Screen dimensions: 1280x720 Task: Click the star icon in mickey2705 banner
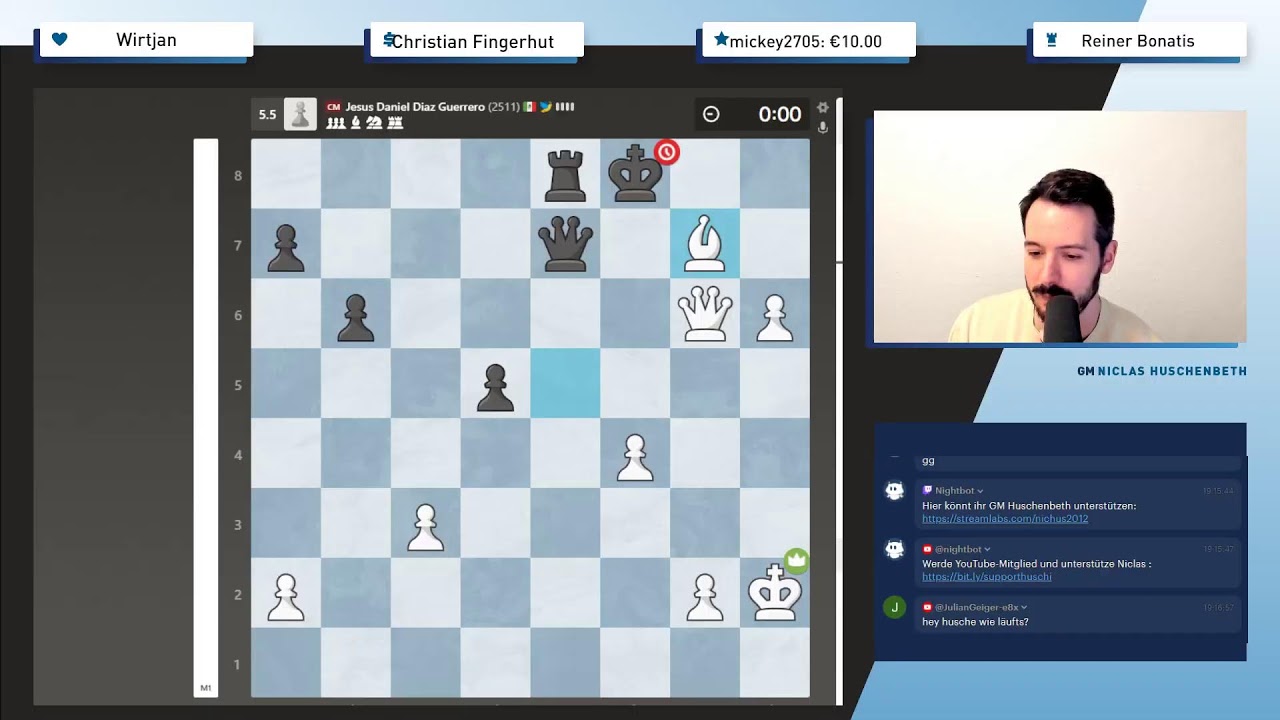[x=720, y=40]
